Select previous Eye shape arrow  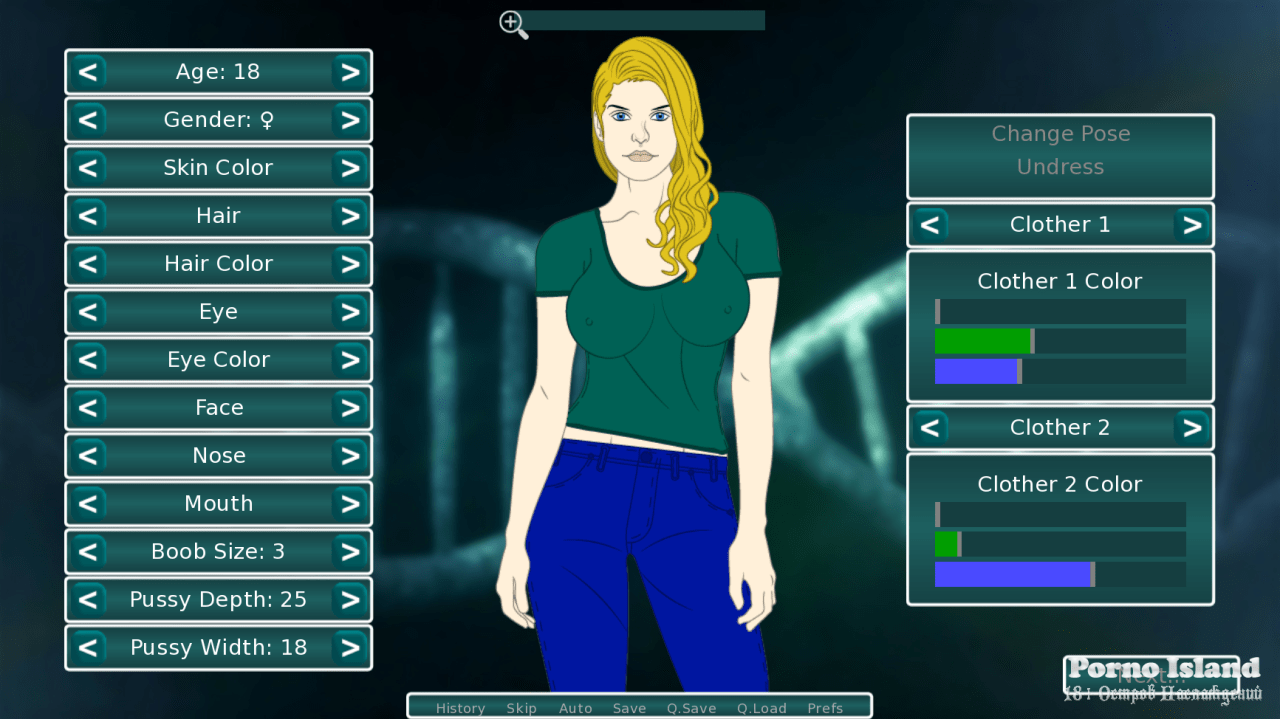(88, 312)
